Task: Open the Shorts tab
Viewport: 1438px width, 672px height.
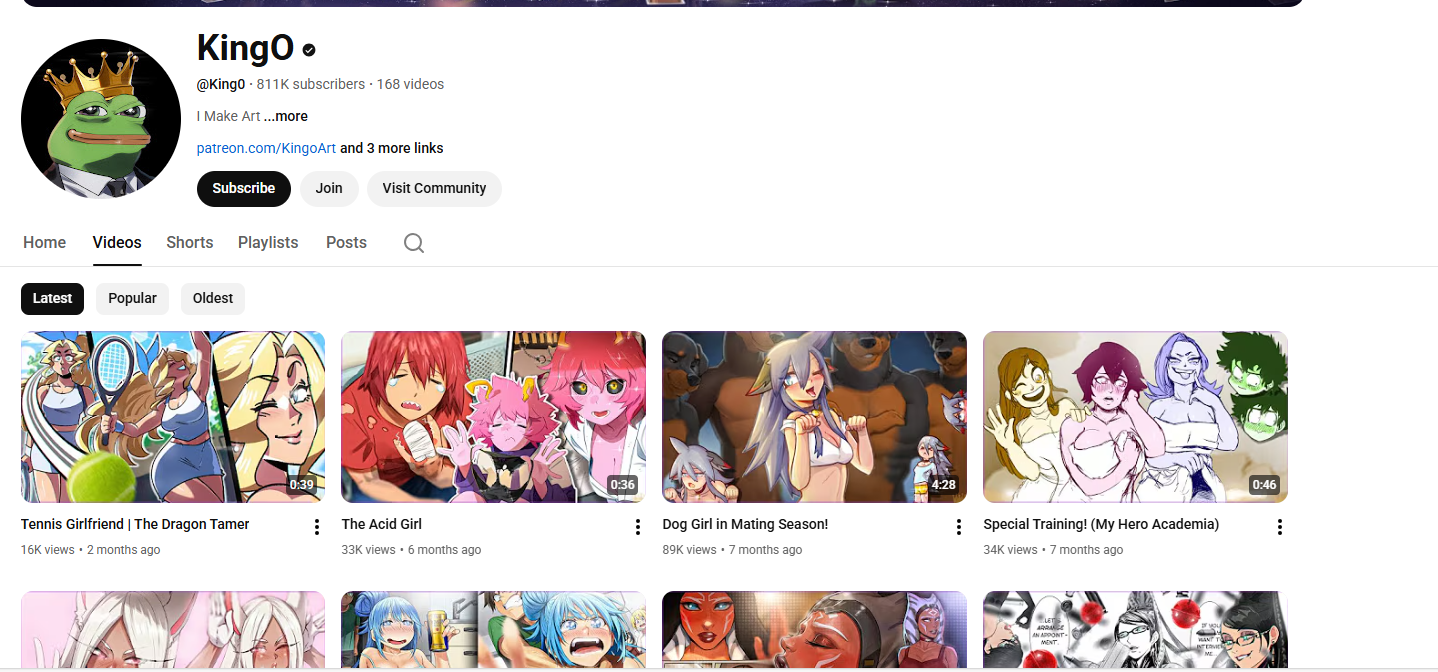Action: [190, 242]
